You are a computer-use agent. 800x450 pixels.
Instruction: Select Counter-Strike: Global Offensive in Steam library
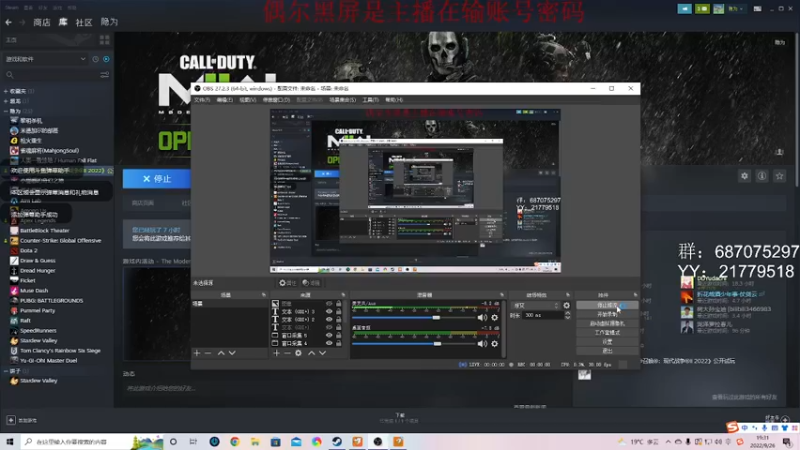pyautogui.click(x=60, y=241)
